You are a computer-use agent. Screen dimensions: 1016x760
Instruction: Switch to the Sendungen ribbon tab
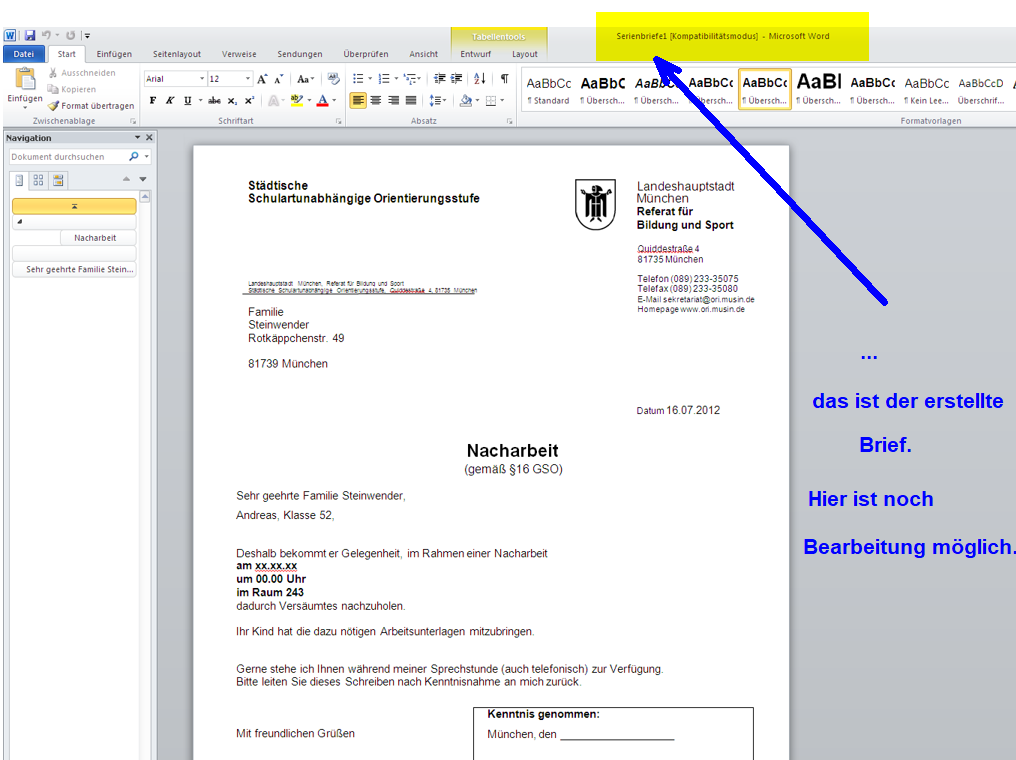[300, 54]
